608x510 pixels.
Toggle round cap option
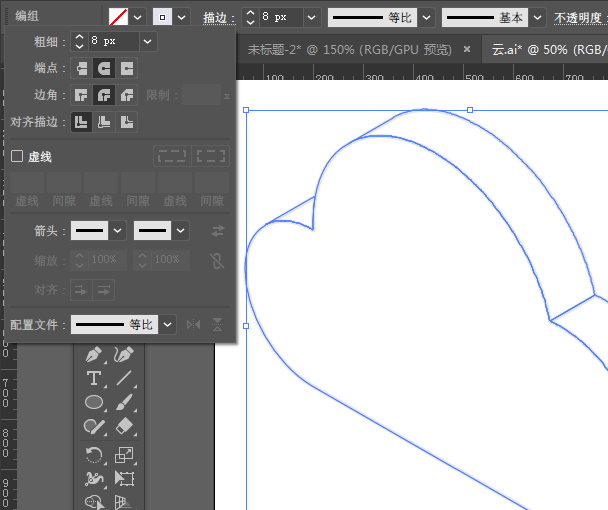point(104,68)
